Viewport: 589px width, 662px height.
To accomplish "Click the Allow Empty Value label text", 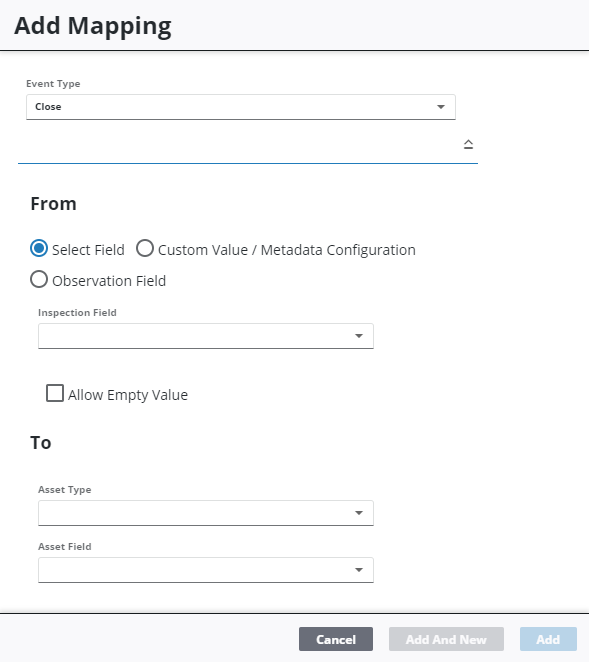I will point(128,395).
